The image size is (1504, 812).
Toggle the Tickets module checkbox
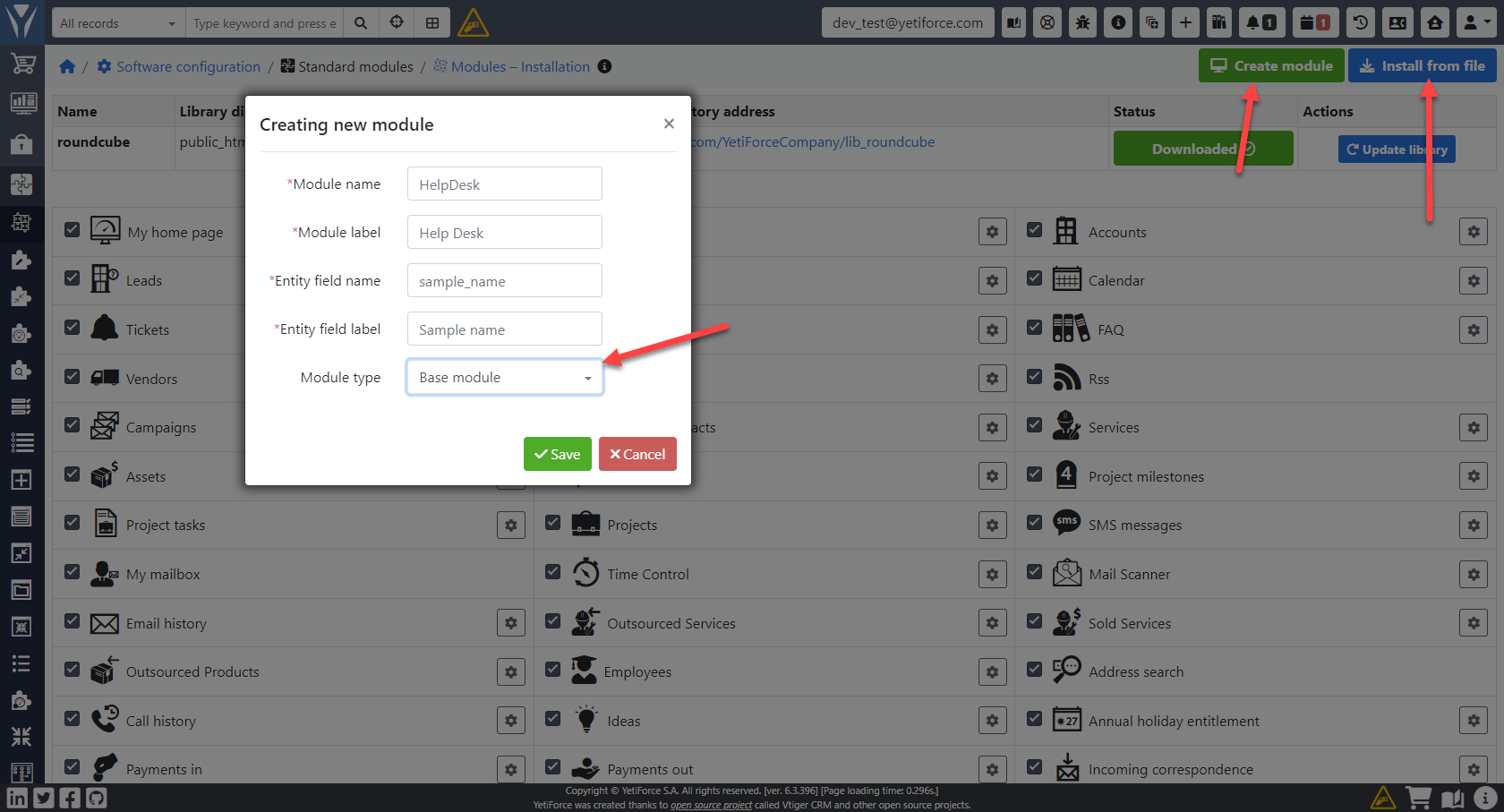click(x=73, y=328)
